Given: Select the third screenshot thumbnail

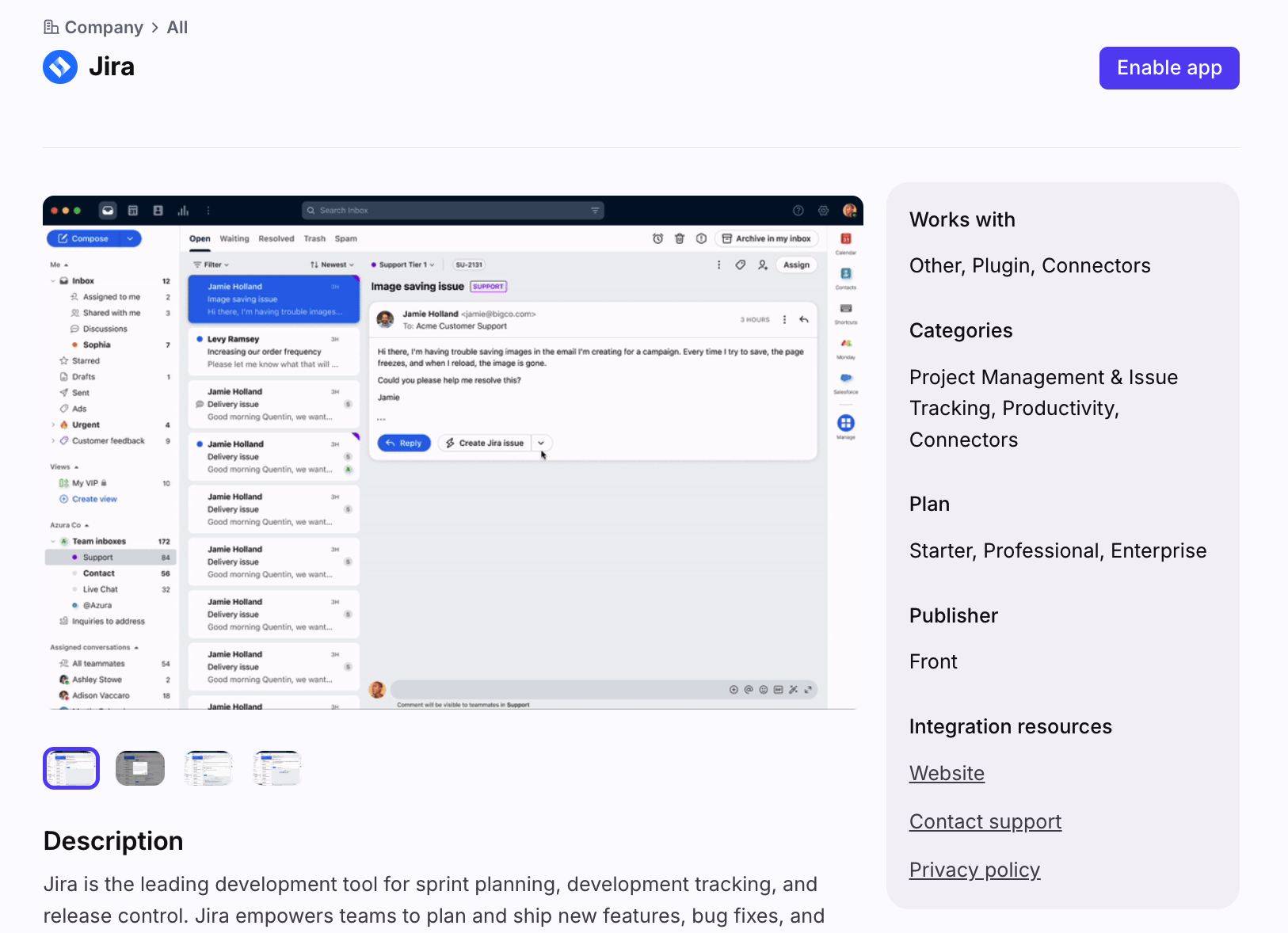Looking at the screenshot, I should point(208,768).
